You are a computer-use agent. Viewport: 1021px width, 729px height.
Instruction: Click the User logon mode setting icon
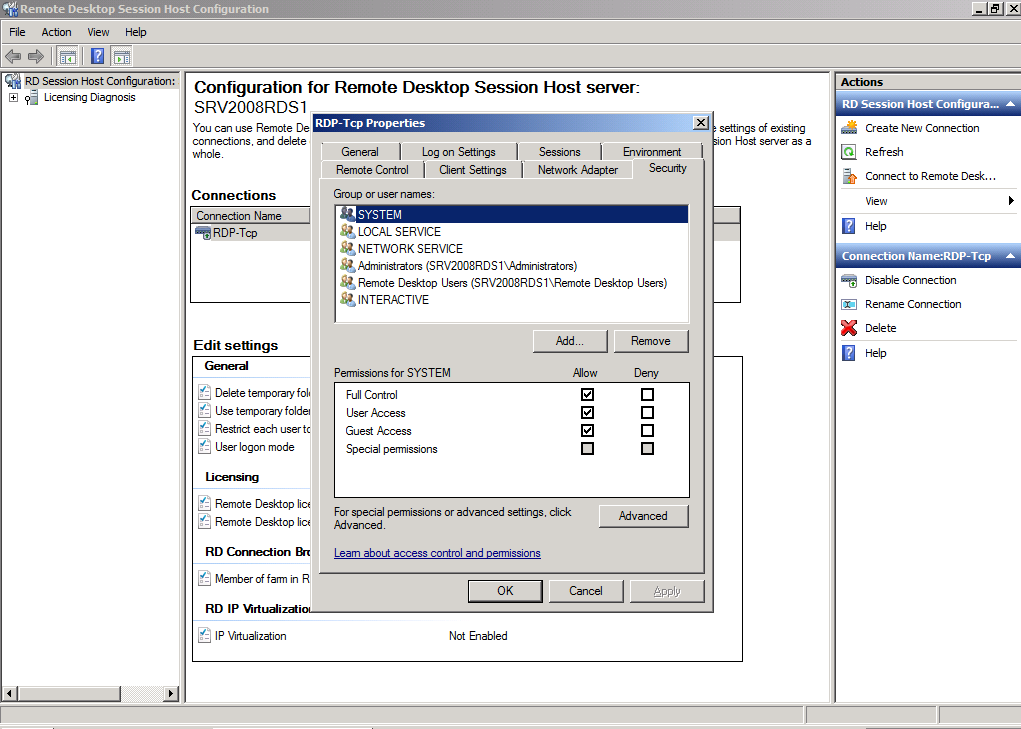click(204, 447)
